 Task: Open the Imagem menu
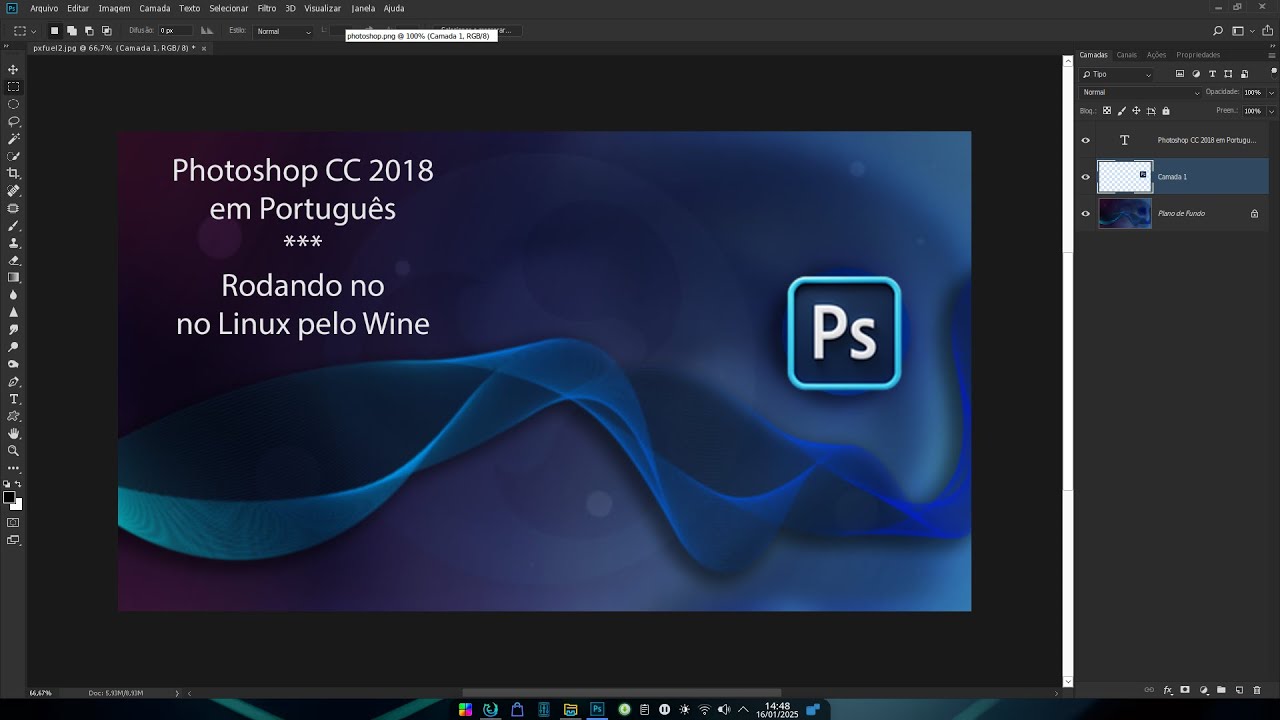tap(114, 8)
